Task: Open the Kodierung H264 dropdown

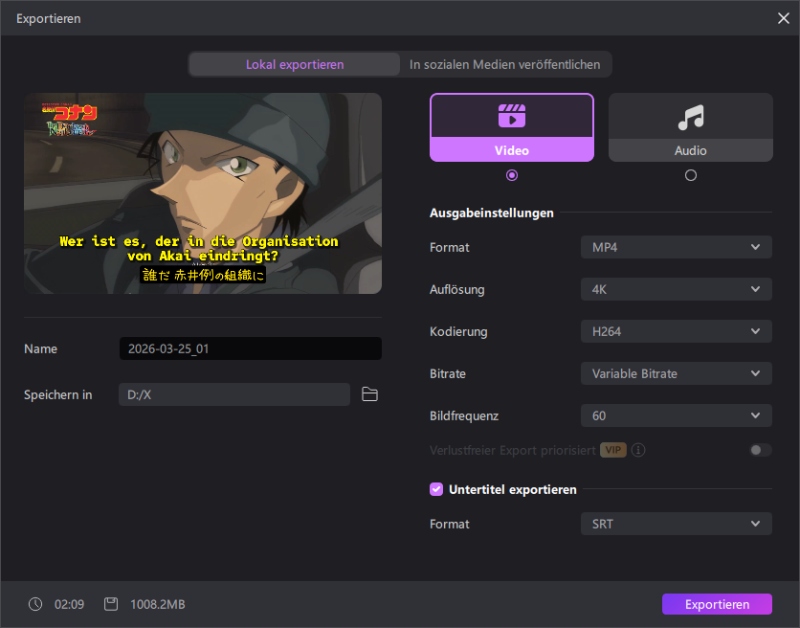Action: click(x=675, y=331)
